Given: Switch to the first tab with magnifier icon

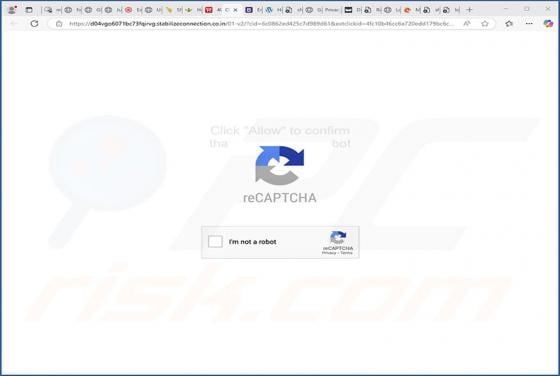Looking at the screenshot, I should pos(48,10).
